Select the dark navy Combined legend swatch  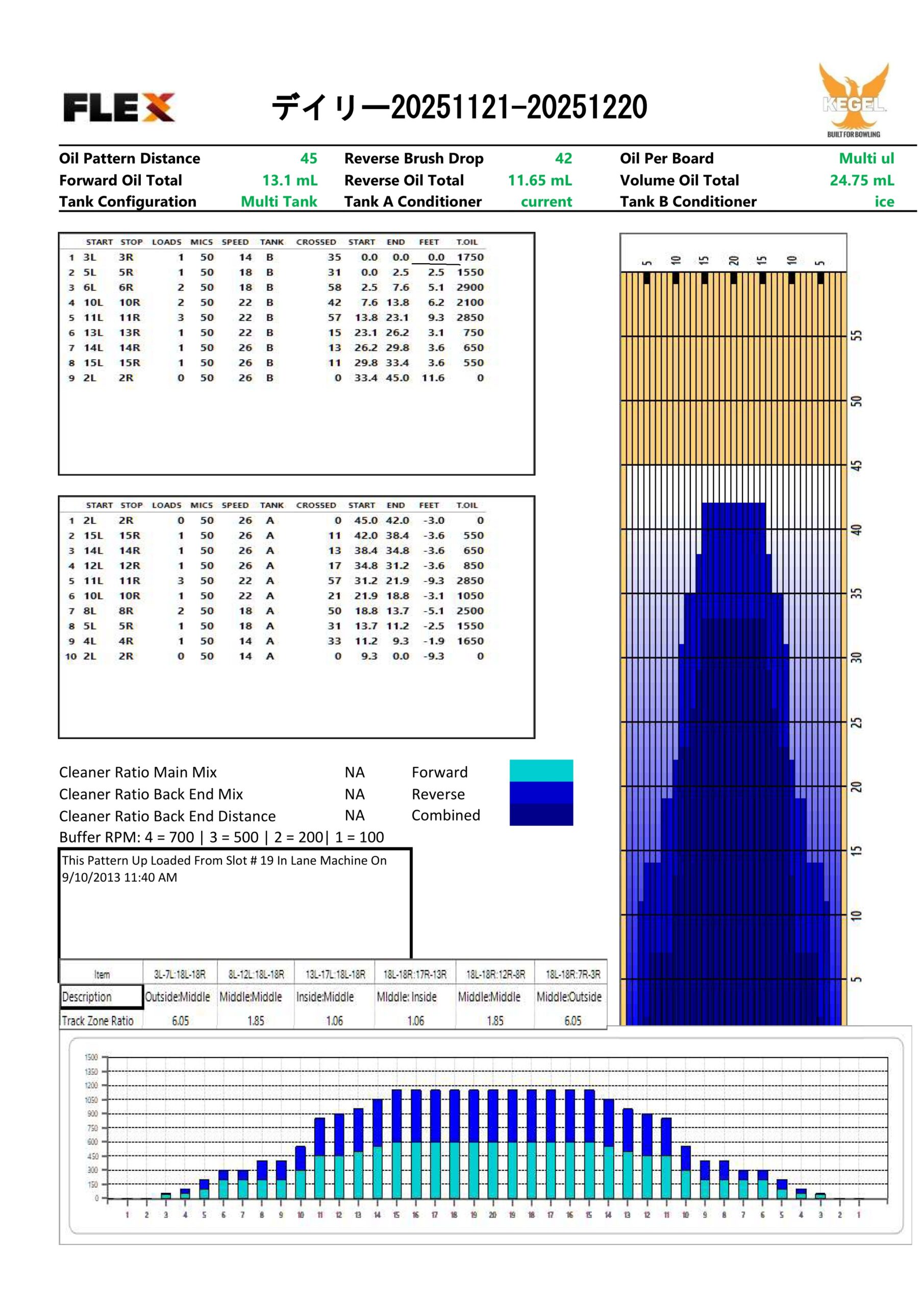coord(540,814)
